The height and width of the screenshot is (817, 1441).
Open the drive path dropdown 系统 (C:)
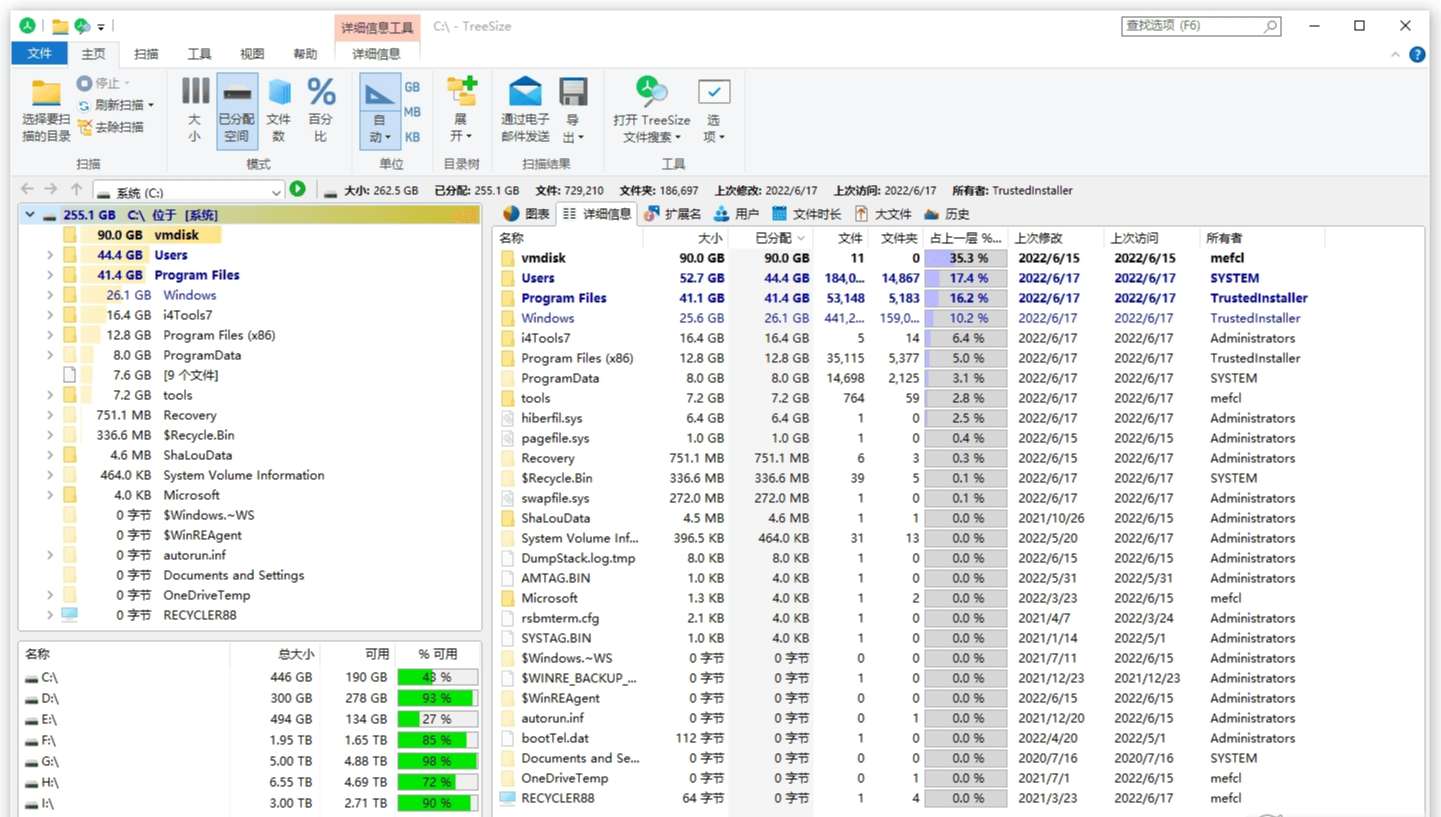[276, 191]
